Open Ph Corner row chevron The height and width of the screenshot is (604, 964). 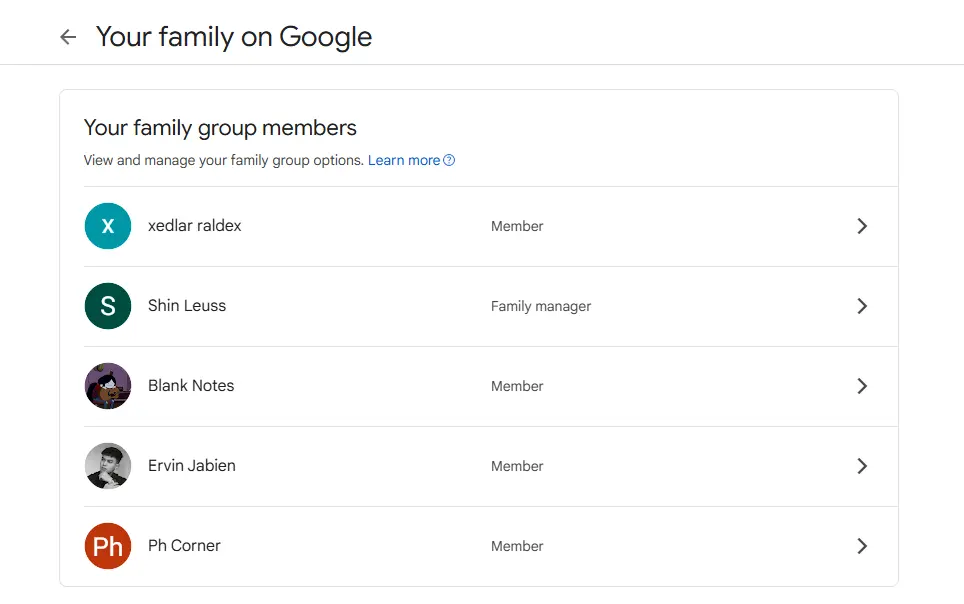pos(862,546)
